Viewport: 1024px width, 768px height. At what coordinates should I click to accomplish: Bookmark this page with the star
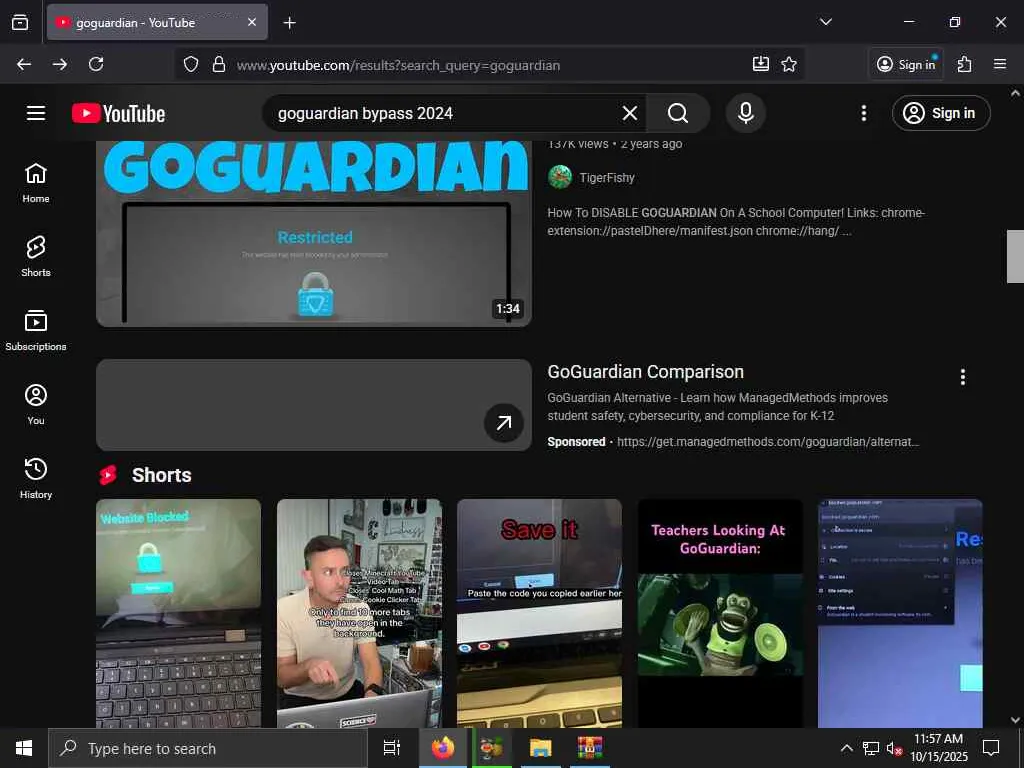tap(789, 64)
